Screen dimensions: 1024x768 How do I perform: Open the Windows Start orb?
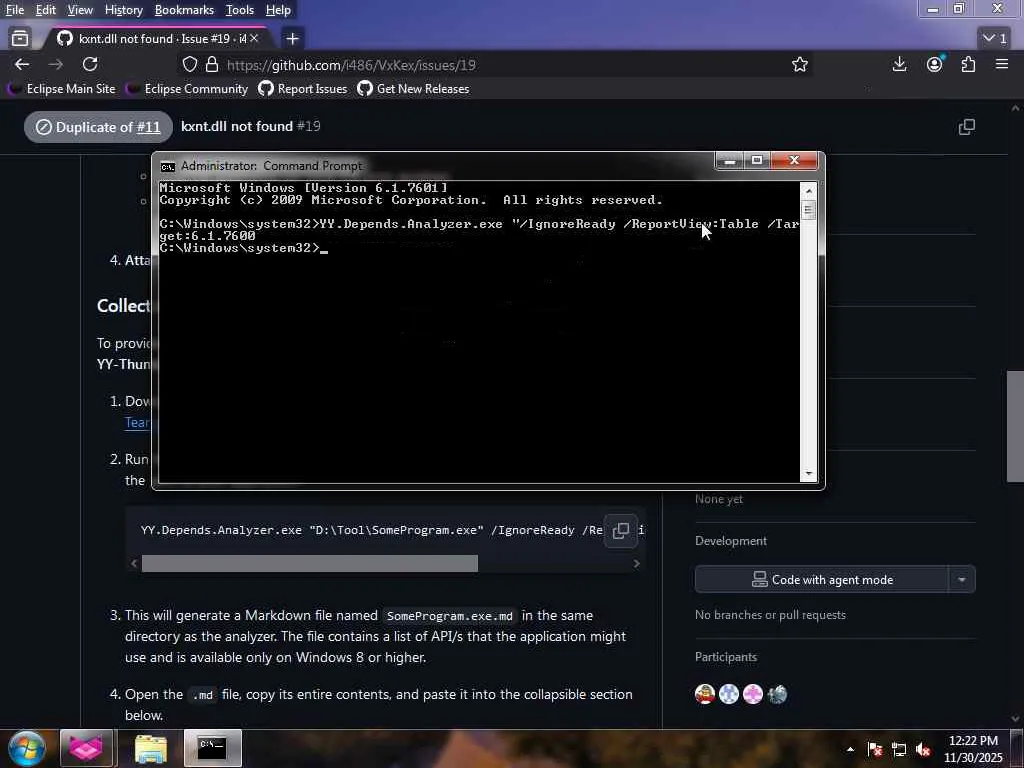tap(26, 748)
